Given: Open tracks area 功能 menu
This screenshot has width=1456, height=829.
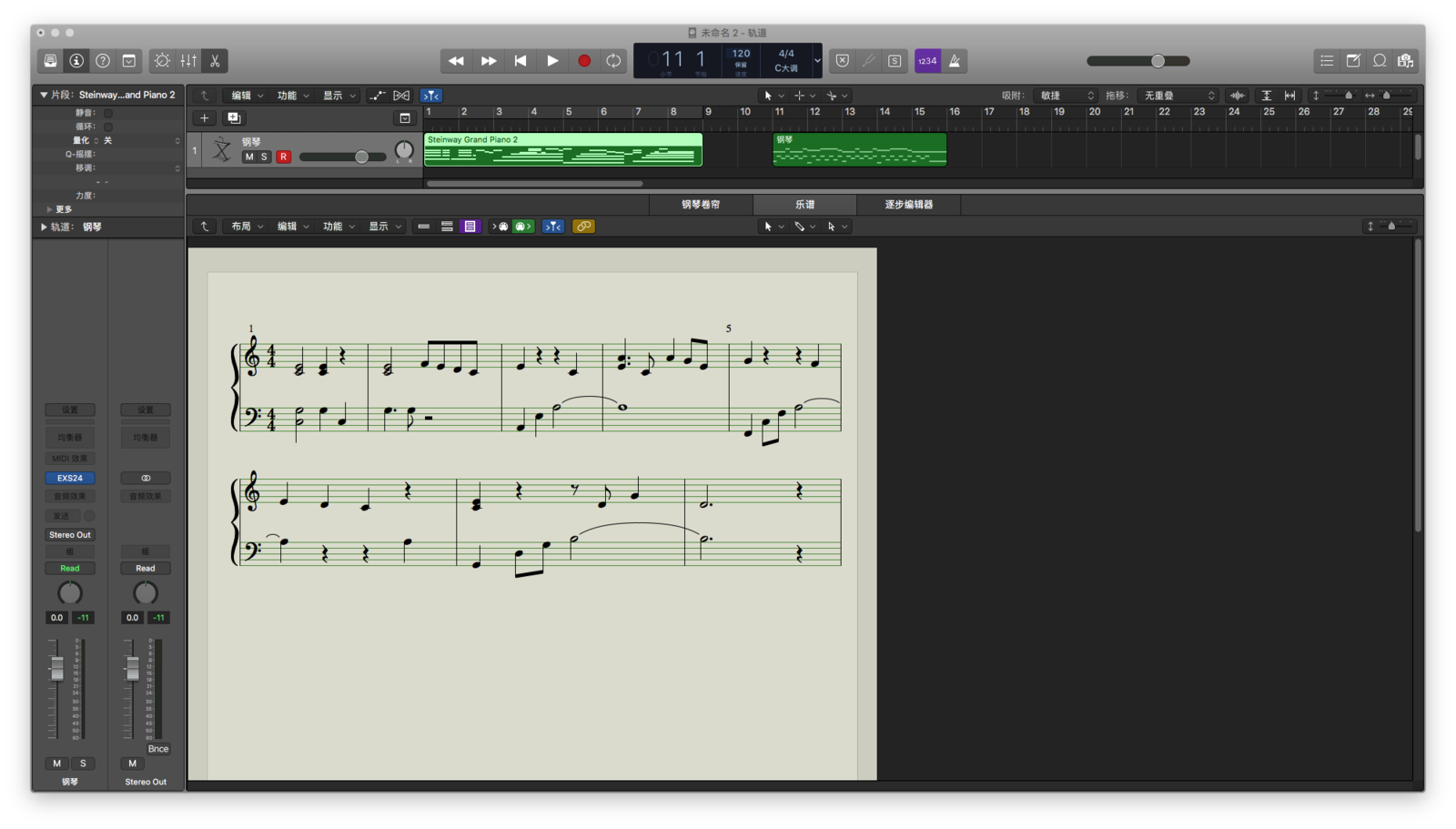Looking at the screenshot, I should pyautogui.click(x=292, y=96).
